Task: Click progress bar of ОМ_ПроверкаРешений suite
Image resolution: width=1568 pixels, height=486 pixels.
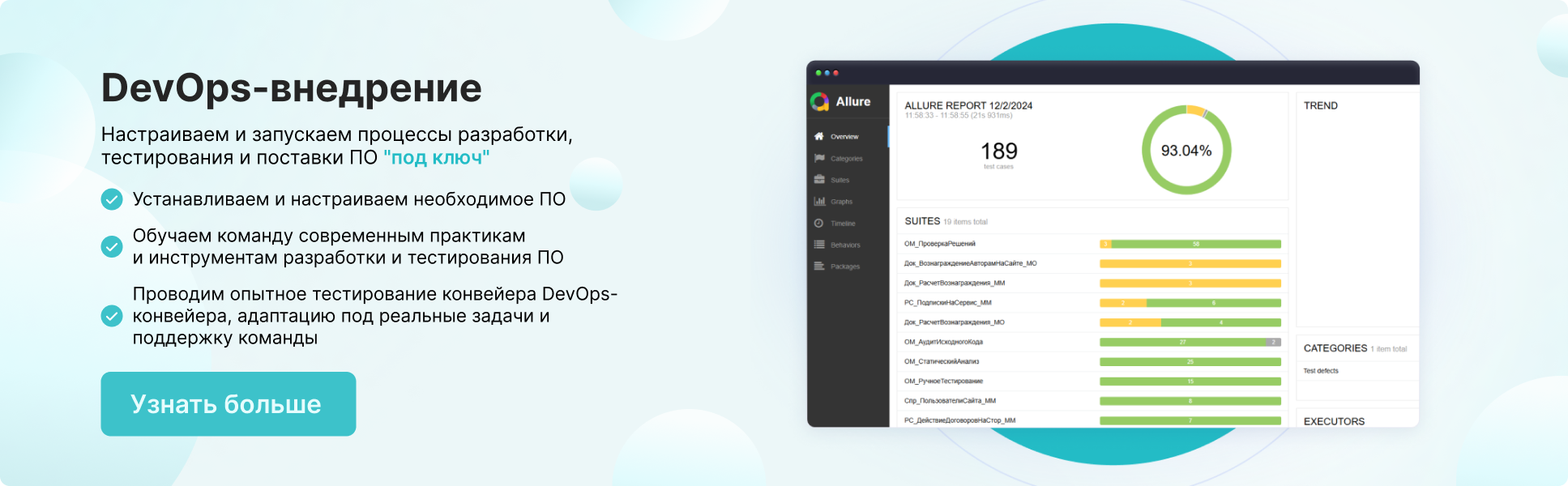Action: tap(1190, 244)
